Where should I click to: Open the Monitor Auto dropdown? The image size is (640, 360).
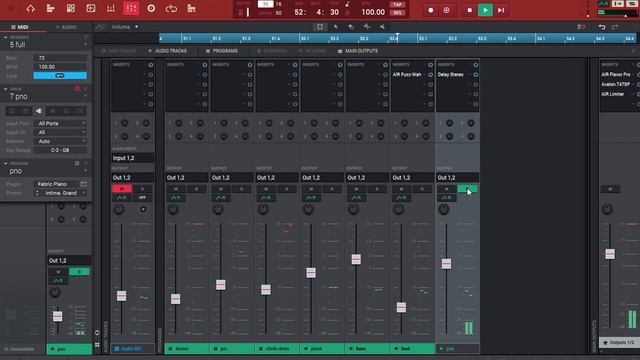tap(60, 141)
